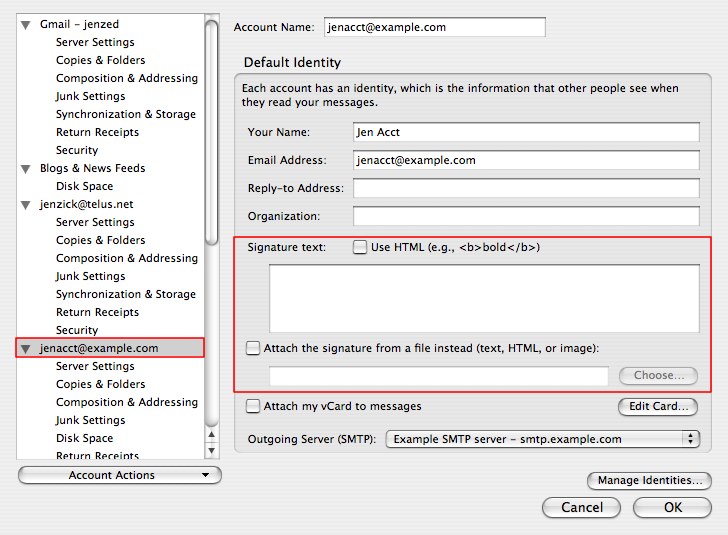Screen dimensions: 728x535
Task: Check Attach the signature from a file
Action: click(x=253, y=349)
